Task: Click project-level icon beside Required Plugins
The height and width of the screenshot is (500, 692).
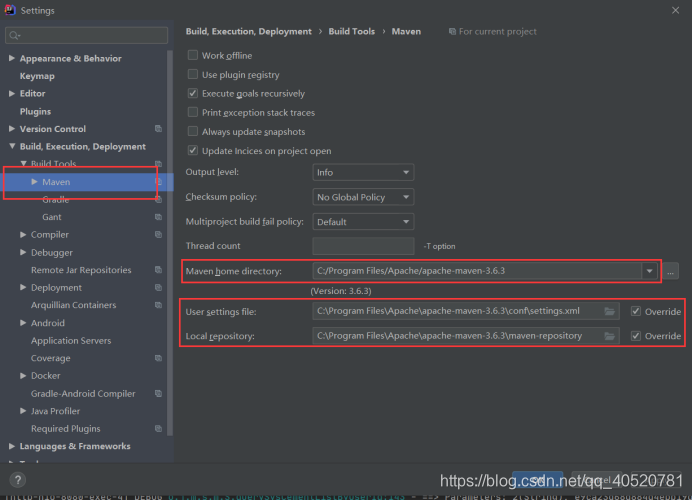Action: [x=158, y=429]
